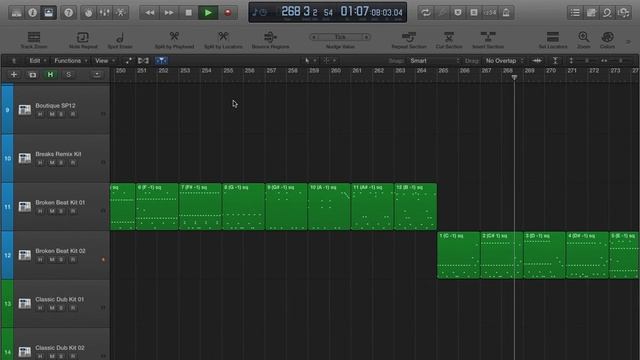Screen dimensions: 640x360
Task: Open the Apple Loops browser icon
Action: pos(607,13)
